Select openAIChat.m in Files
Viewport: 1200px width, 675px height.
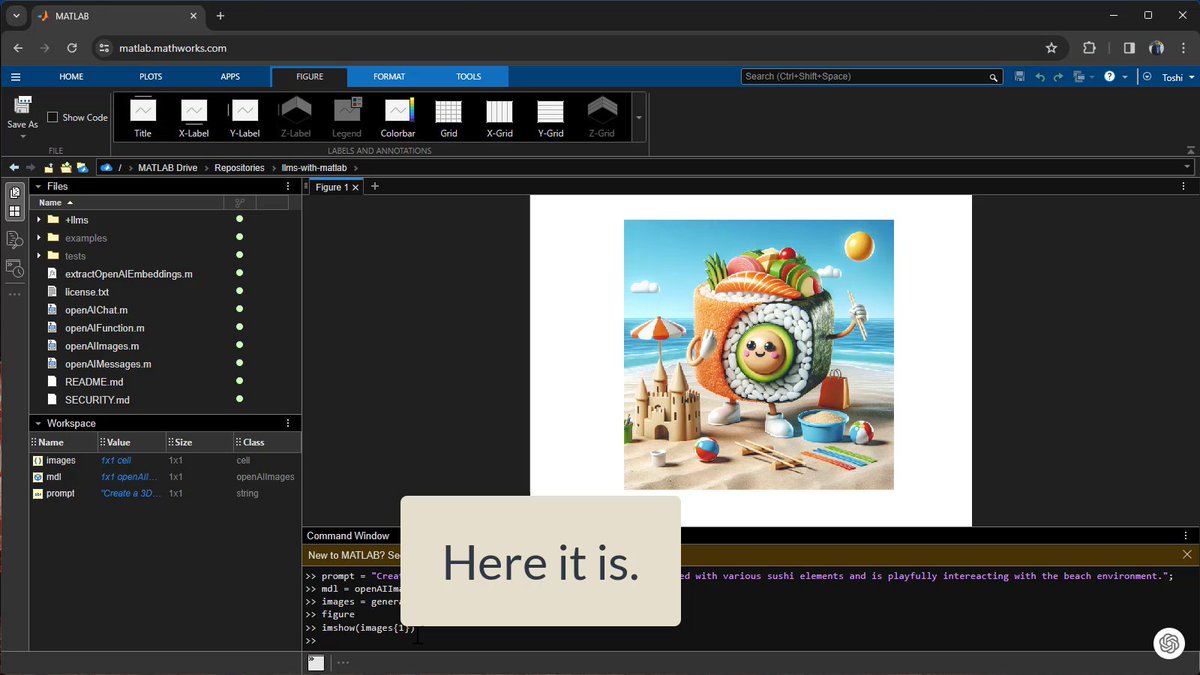pyautogui.click(x=96, y=310)
